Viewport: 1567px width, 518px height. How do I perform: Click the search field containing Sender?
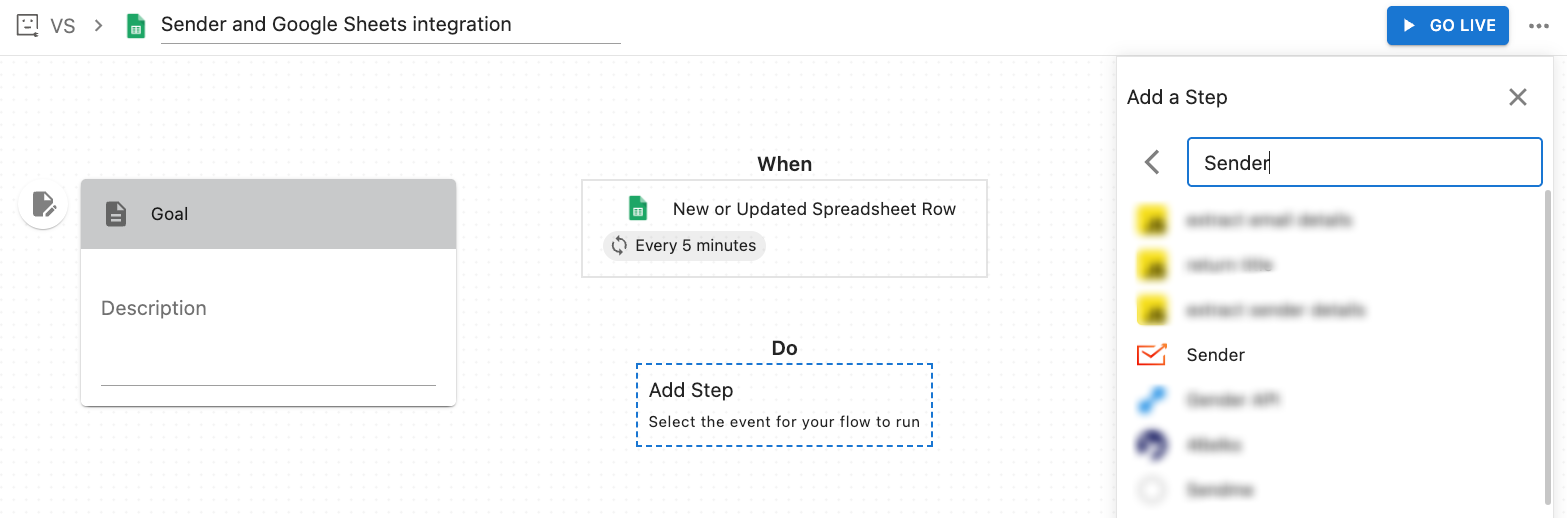(1364, 162)
